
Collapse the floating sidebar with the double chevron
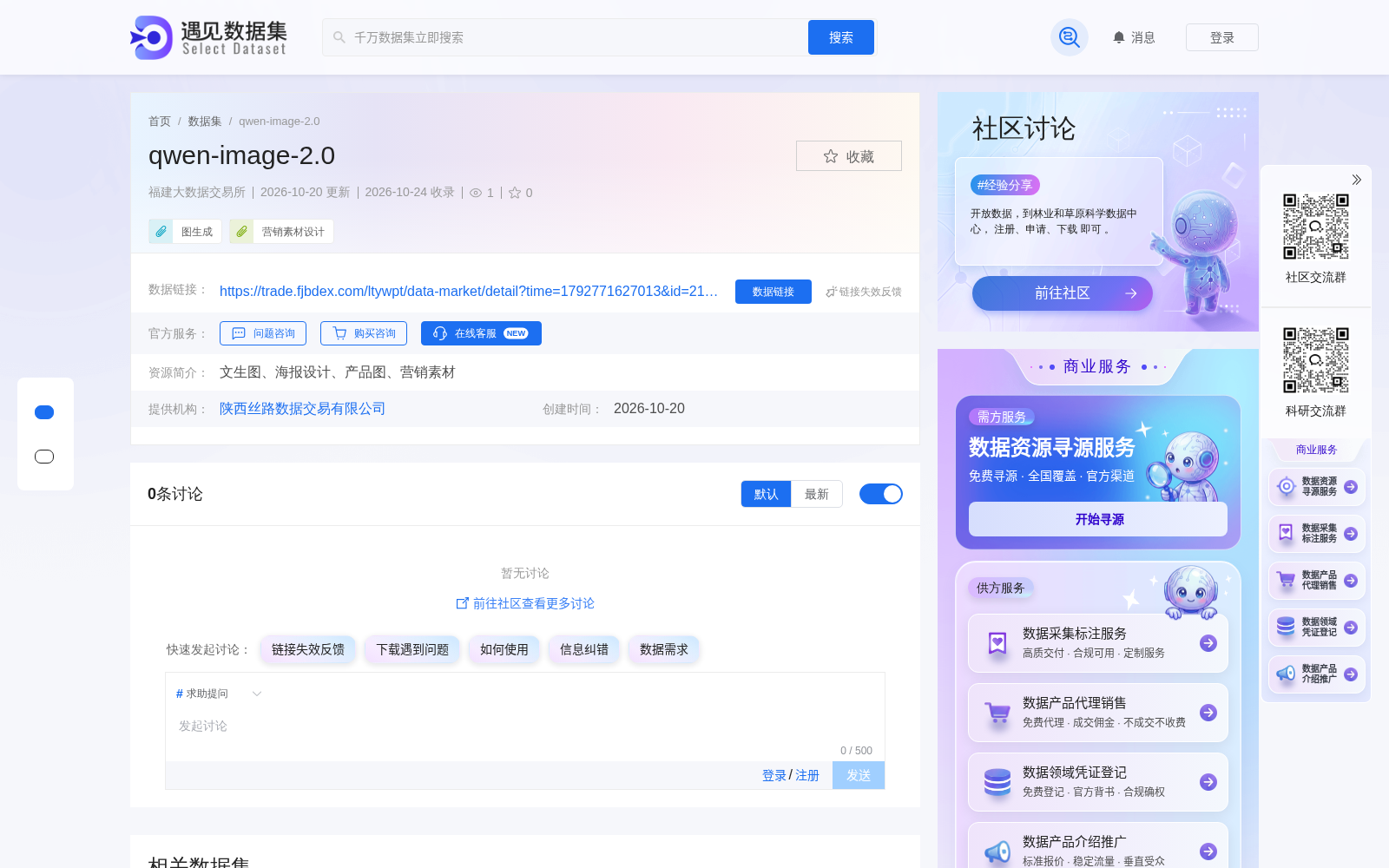pyautogui.click(x=1356, y=180)
